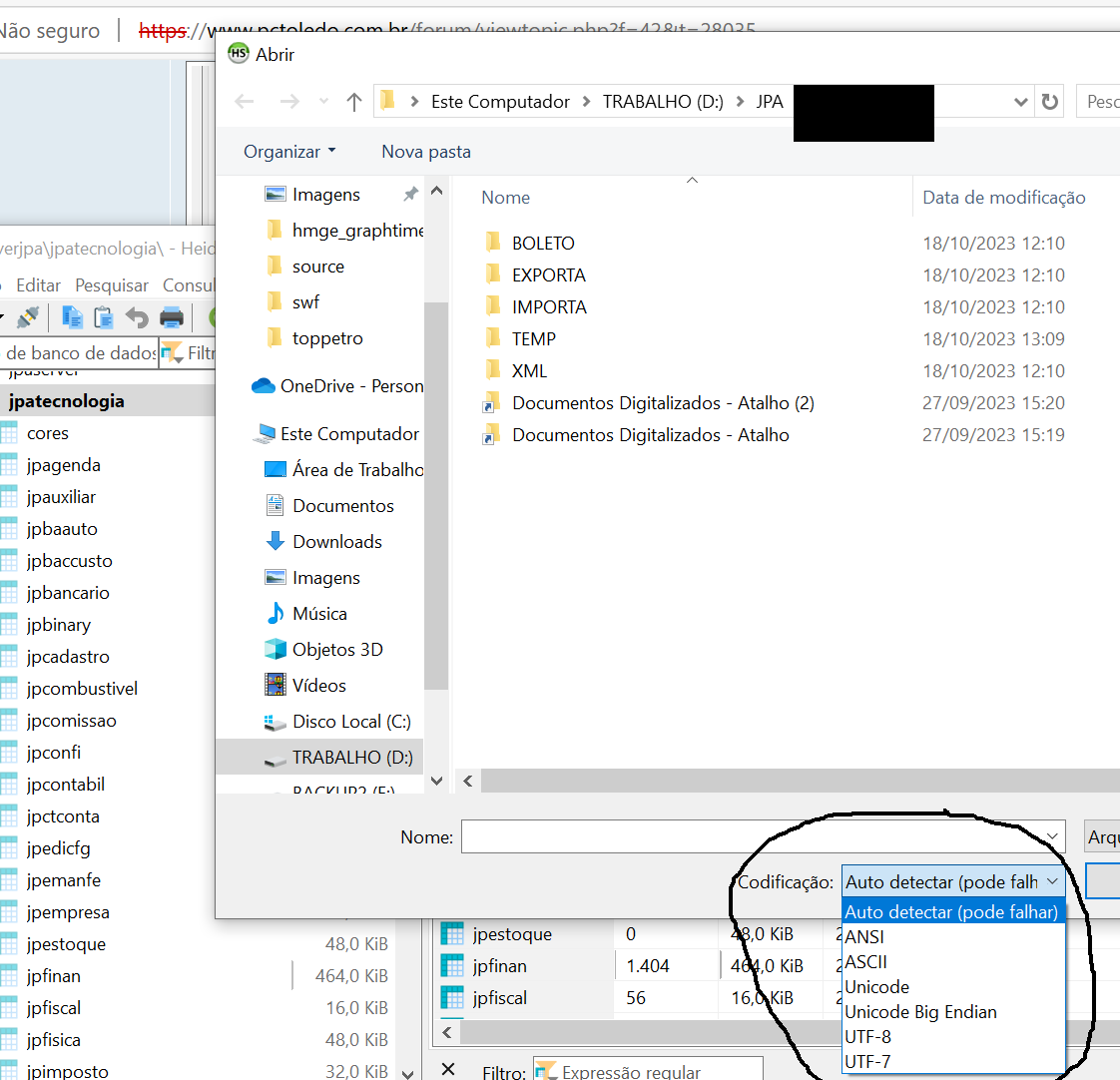The image size is (1120, 1080).
Task: Click HeidiSQL paste toolbar icon
Action: 104,317
